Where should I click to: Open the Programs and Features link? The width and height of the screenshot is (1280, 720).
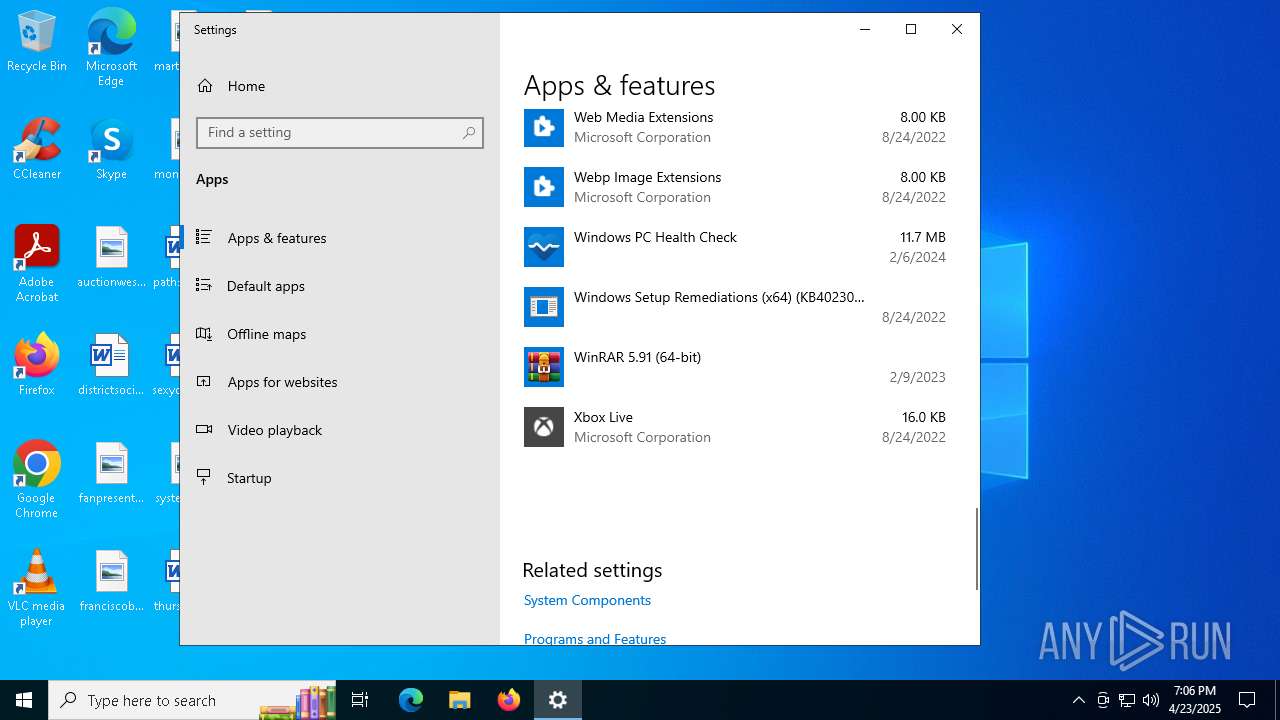tap(595, 638)
